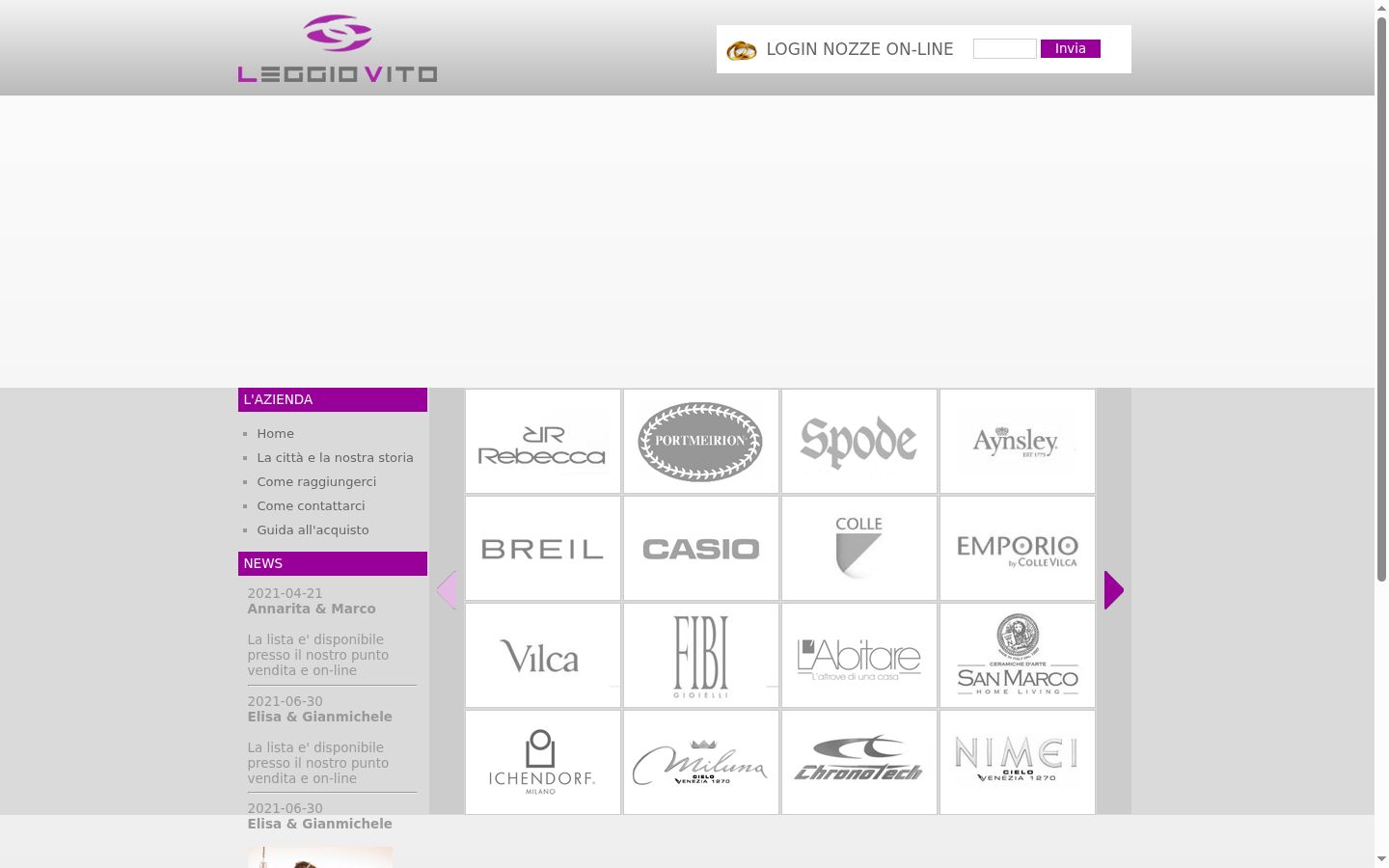Select the FIBI Gioielli brand tile
This screenshot has width=1389, height=868.
(701, 656)
